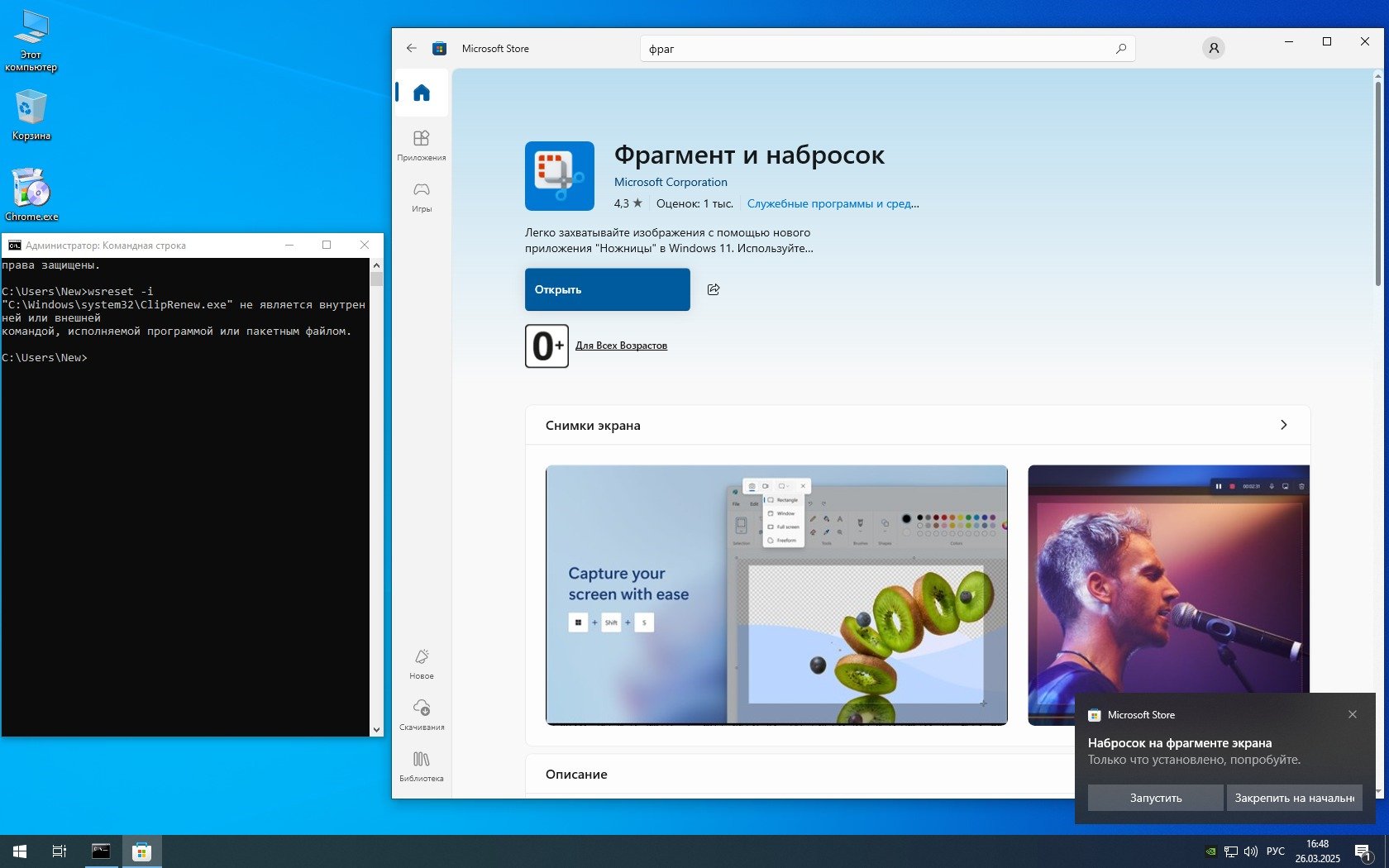This screenshot has width=1389, height=868.
Task: Go back with the Store back arrow
Action: 412,48
